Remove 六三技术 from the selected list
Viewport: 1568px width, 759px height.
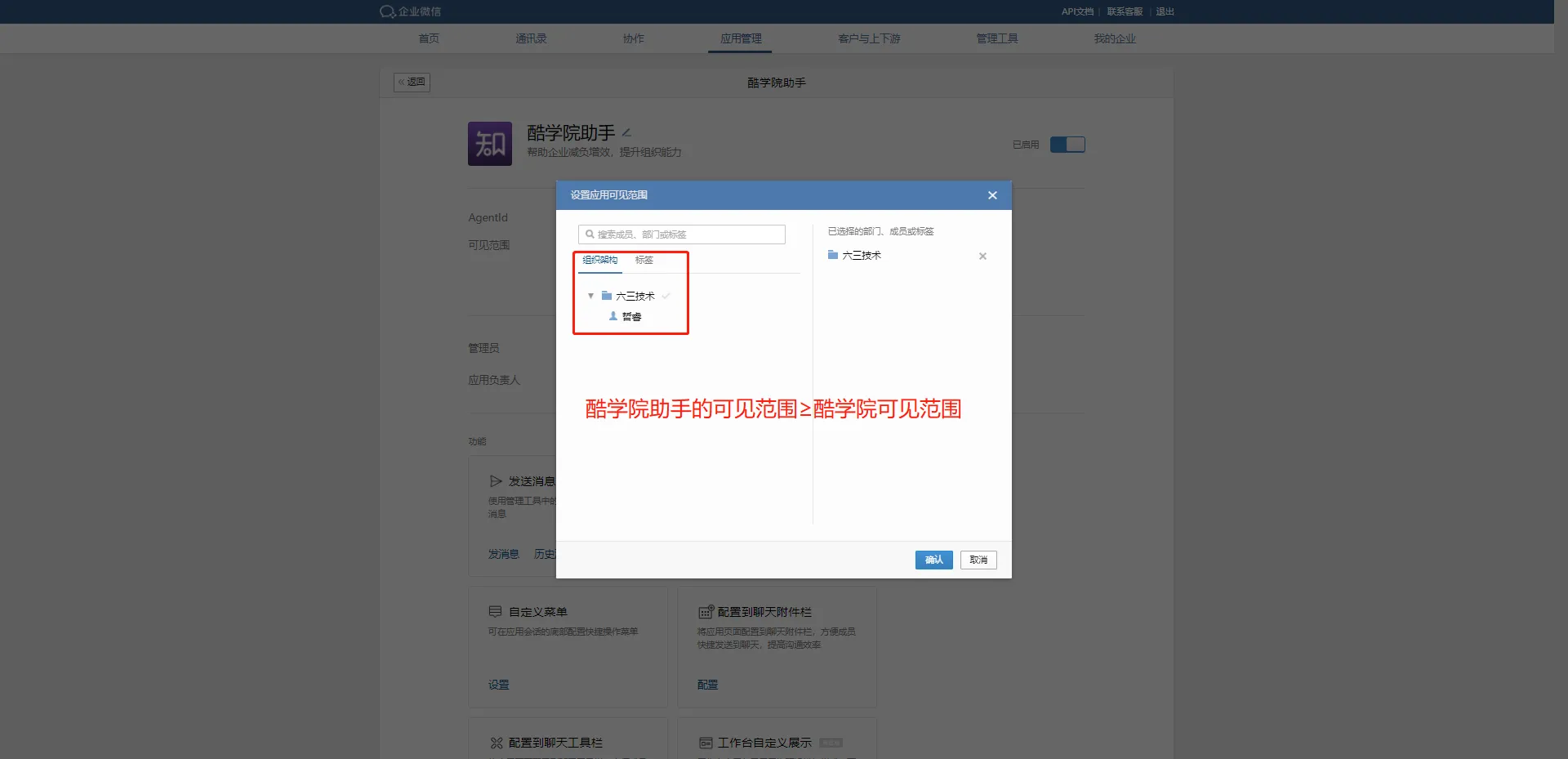(x=982, y=256)
